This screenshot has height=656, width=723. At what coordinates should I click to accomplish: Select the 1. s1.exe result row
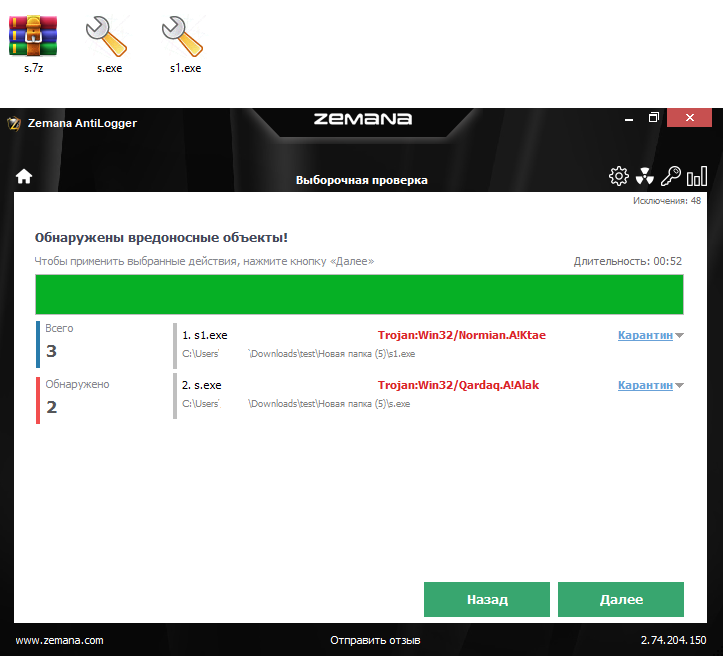(428, 345)
